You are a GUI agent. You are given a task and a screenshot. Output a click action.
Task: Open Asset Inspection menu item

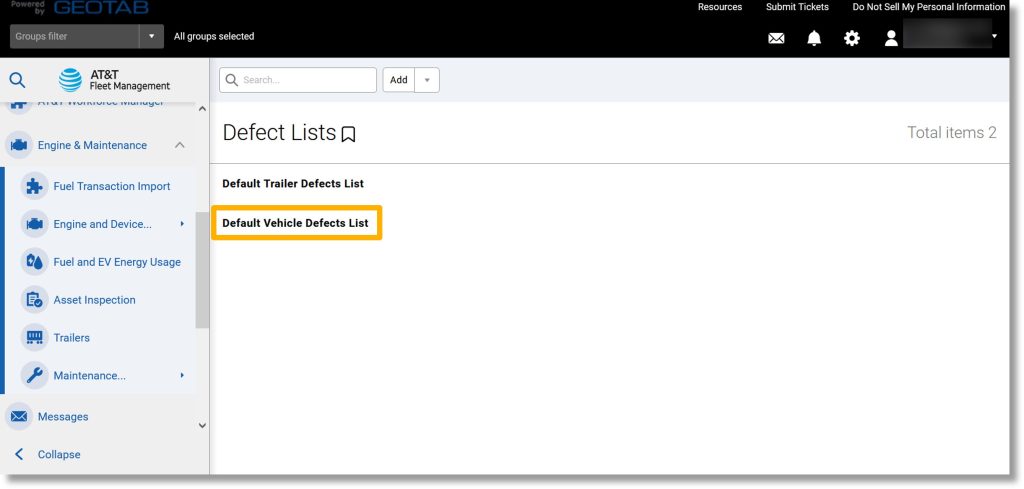[95, 300]
